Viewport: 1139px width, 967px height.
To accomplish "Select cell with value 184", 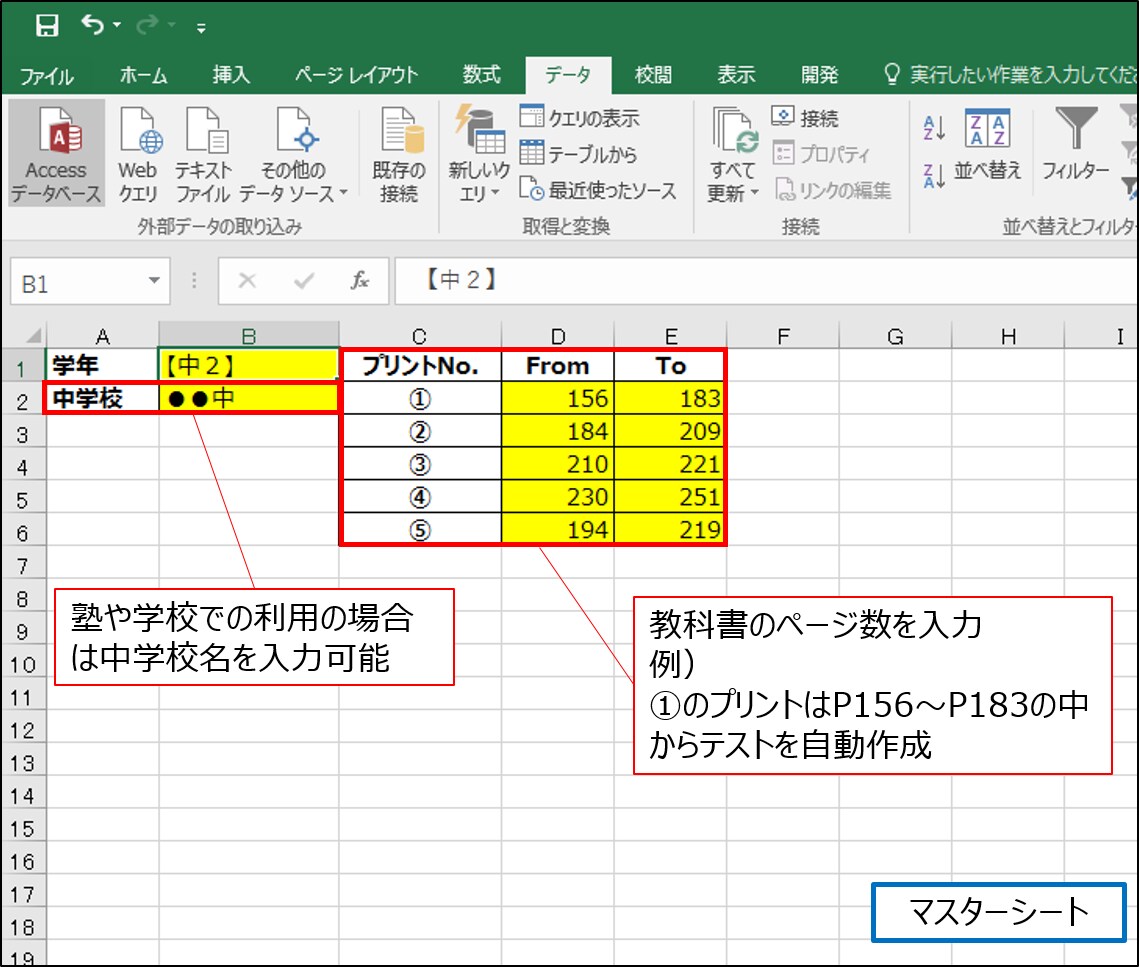I will pos(558,431).
